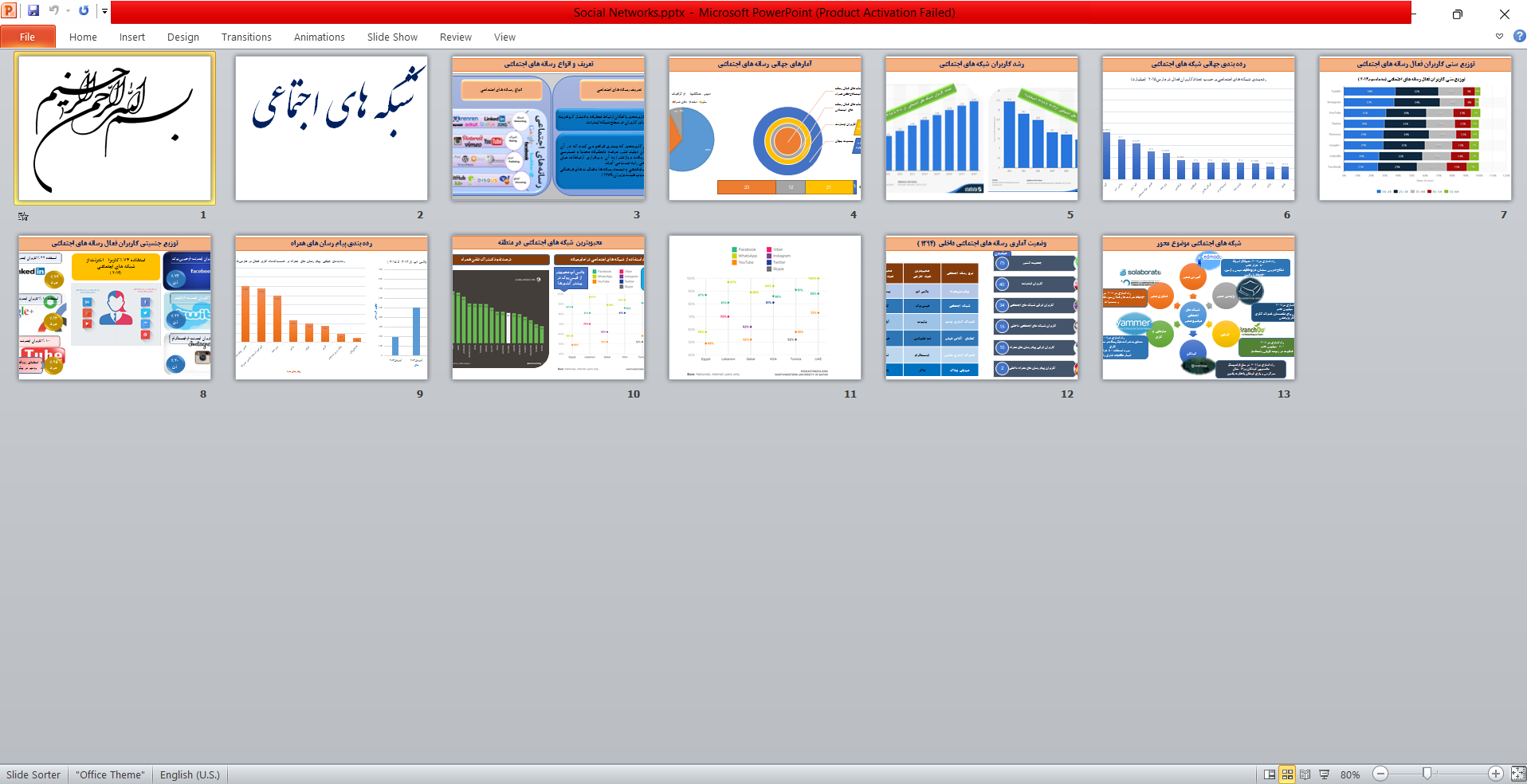Open the Animations ribbon tab
The image size is (1527, 784).
[319, 37]
